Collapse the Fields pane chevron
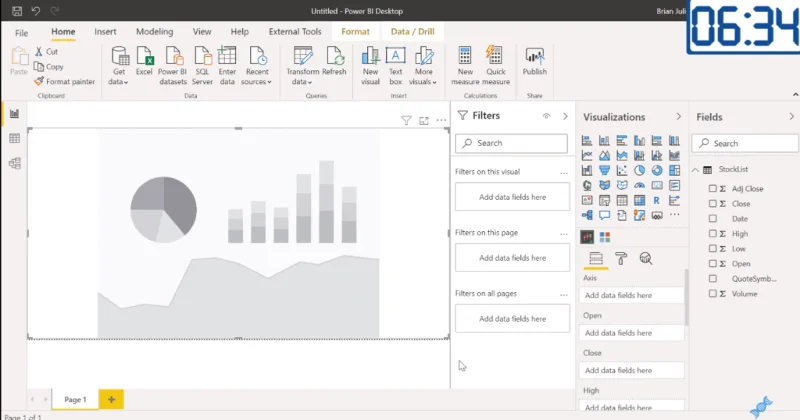The width and height of the screenshot is (800, 420). tap(791, 116)
